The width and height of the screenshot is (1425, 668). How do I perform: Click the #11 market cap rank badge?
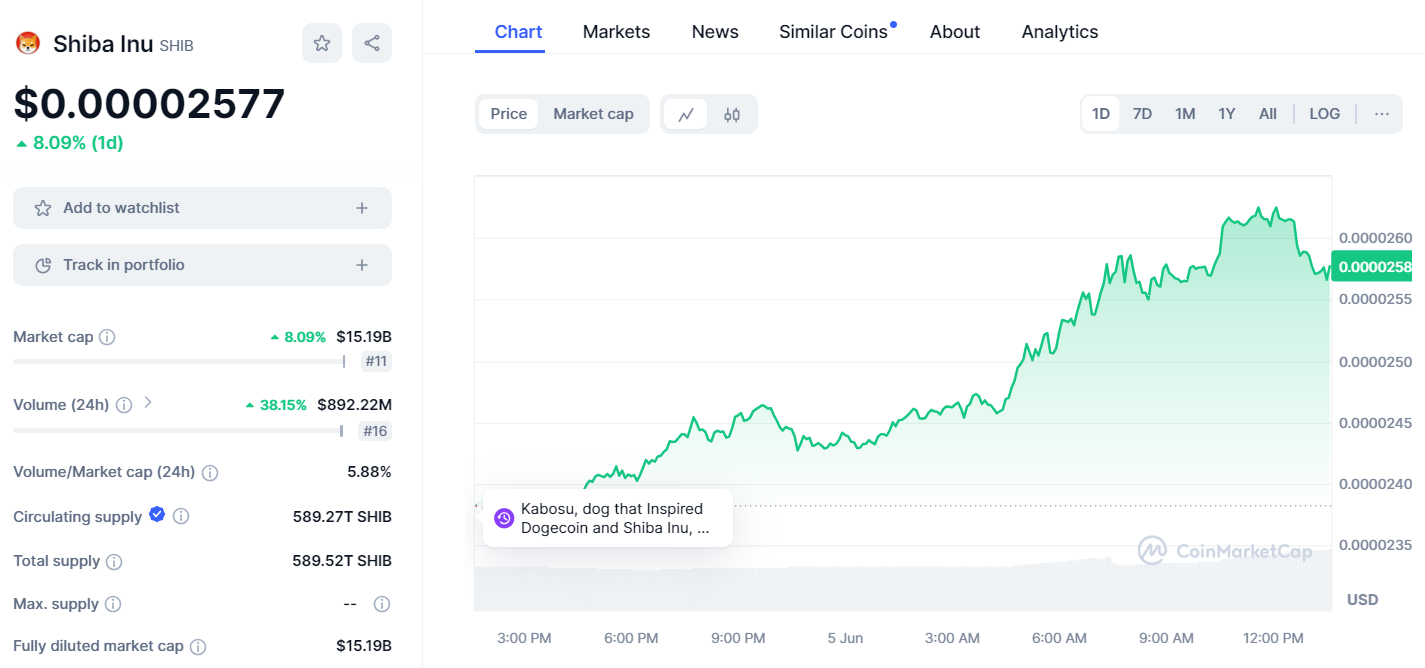tap(376, 361)
